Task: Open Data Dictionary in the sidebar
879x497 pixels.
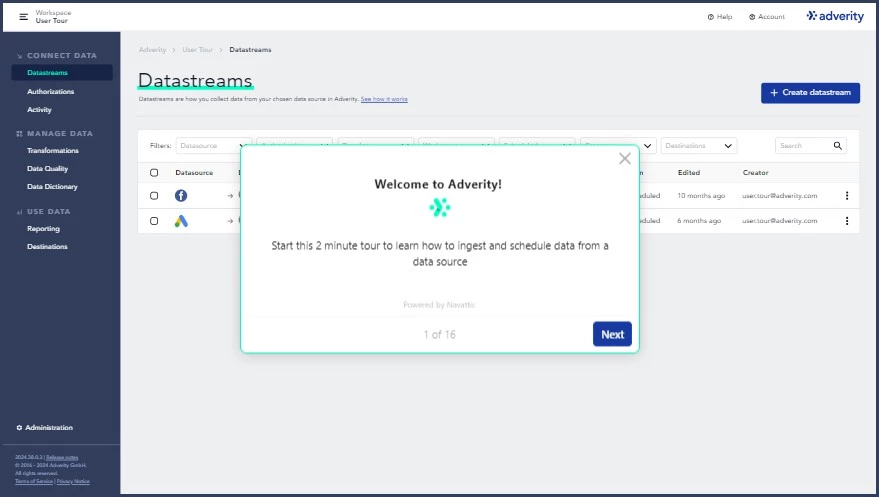Action: (x=52, y=187)
